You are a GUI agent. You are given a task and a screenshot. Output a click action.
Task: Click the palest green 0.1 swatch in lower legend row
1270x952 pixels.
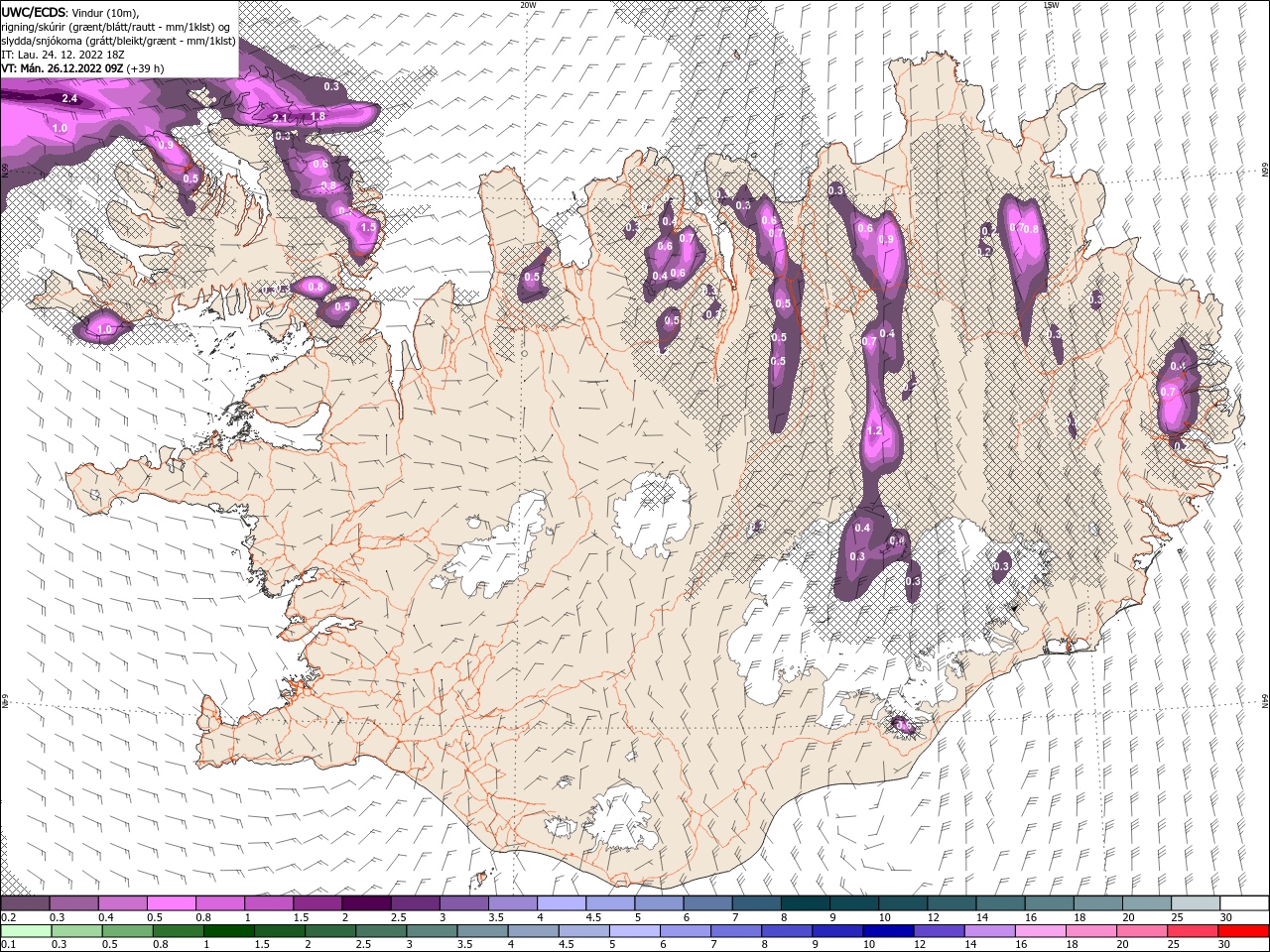coord(26,931)
